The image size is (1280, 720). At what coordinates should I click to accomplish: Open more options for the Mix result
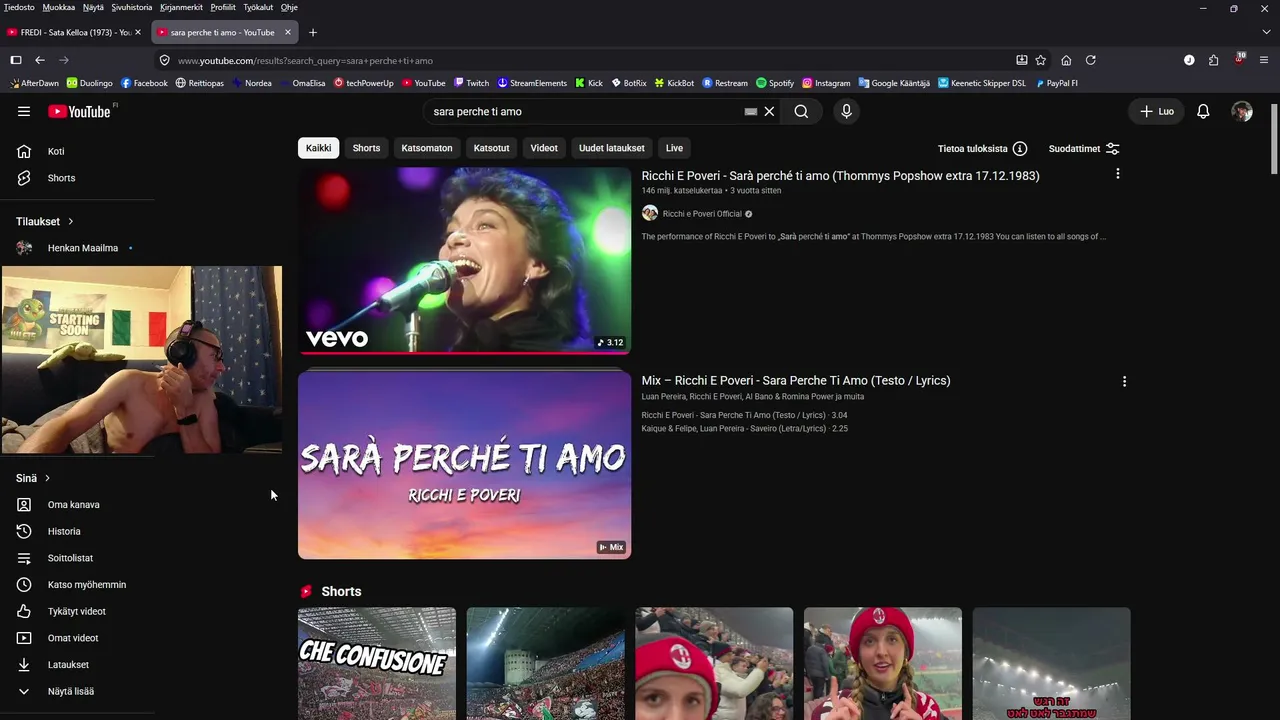pyautogui.click(x=1124, y=381)
